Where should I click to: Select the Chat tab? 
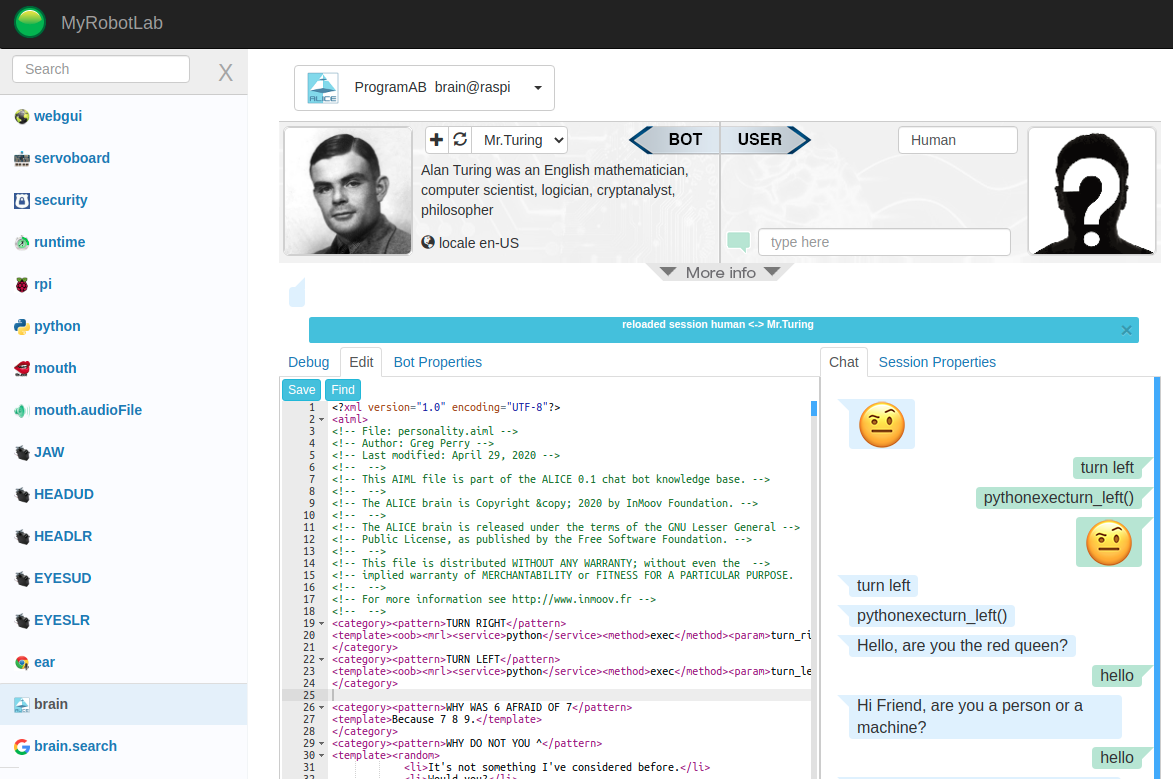(x=844, y=362)
